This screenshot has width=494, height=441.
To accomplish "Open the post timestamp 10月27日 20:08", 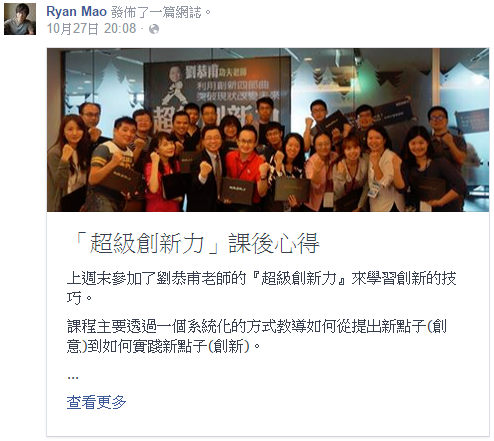I will [91, 29].
